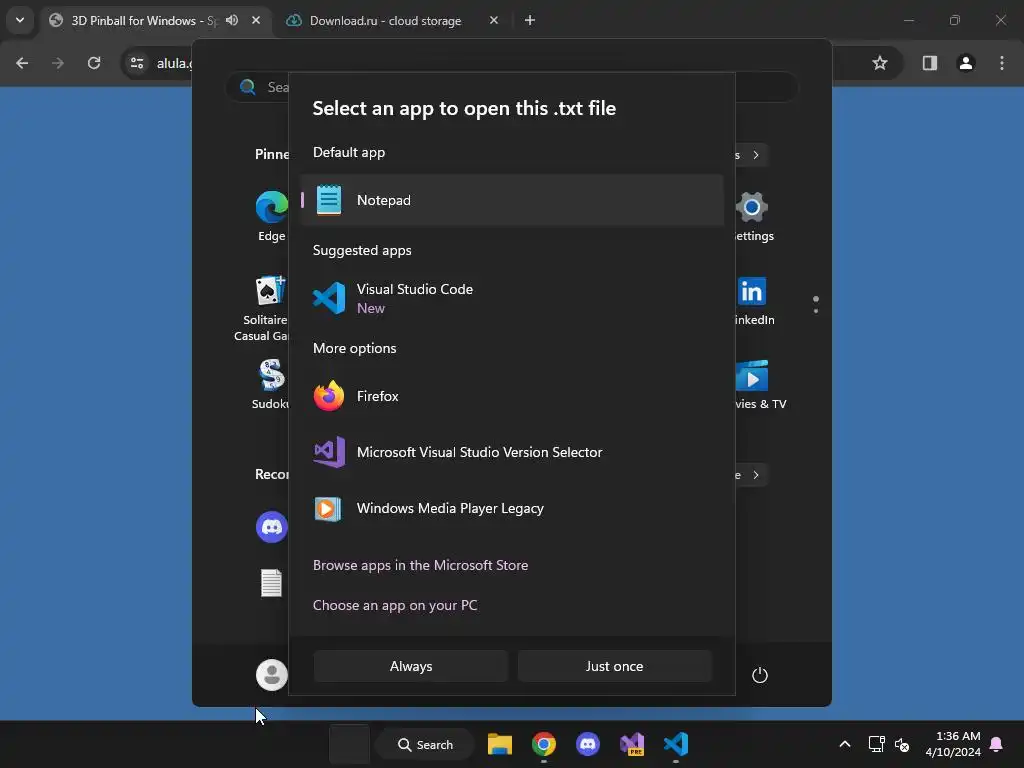
Task: Mute the 3D Pinball tab audio icon
Action: [x=232, y=20]
